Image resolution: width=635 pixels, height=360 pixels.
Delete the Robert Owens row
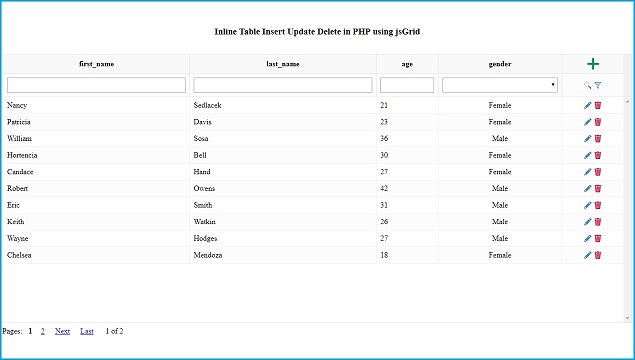point(598,188)
